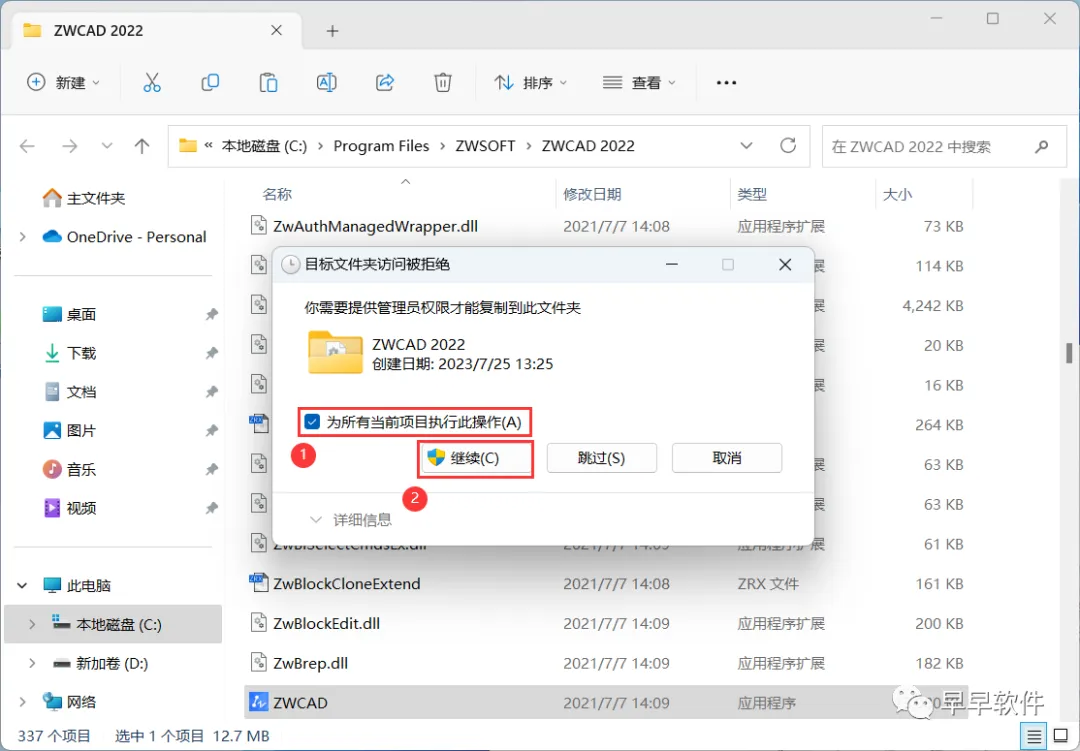This screenshot has width=1080, height=751.
Task: Open the New (新建) dropdown
Action: [x=63, y=83]
